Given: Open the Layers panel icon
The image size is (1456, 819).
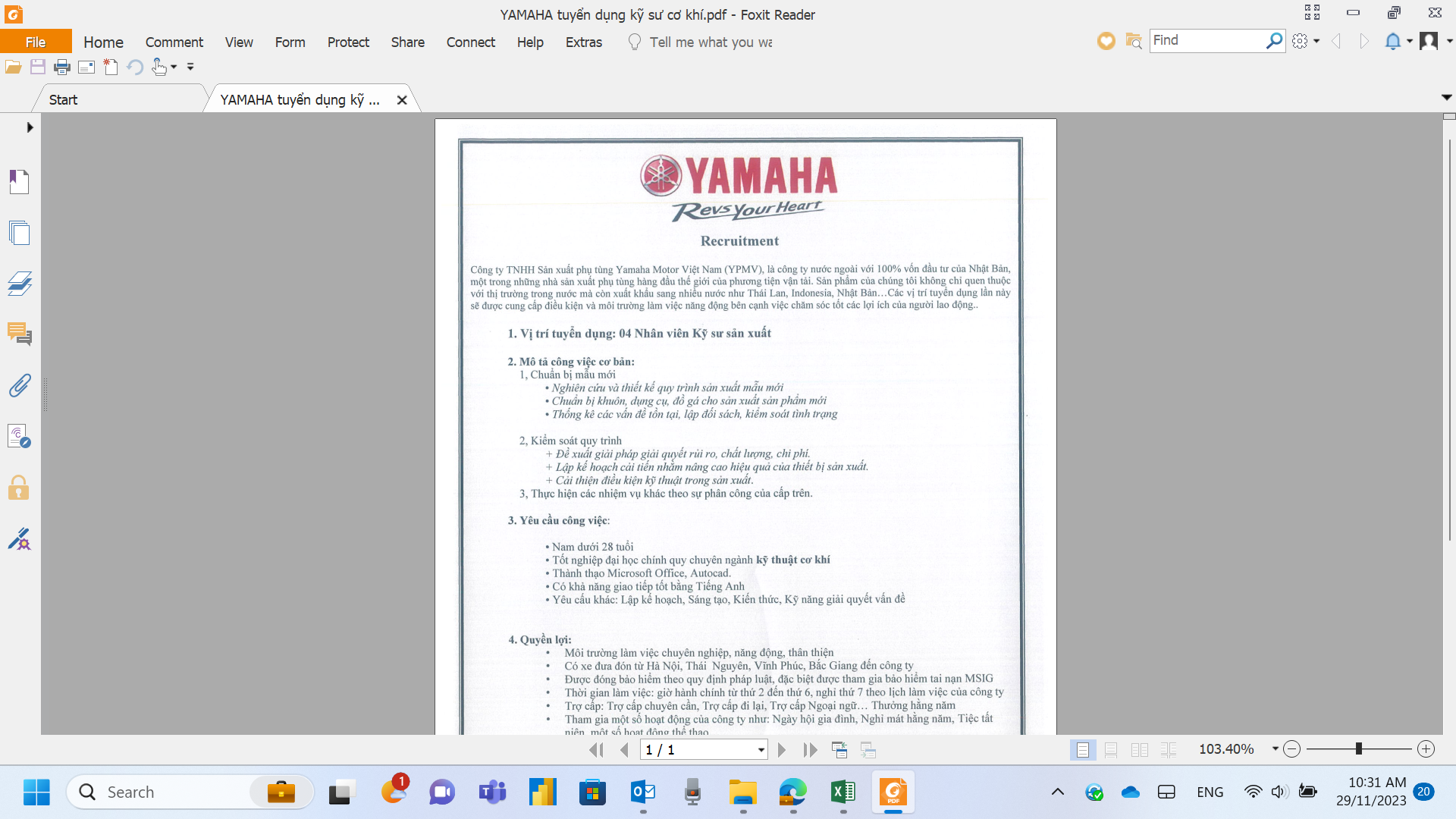Looking at the screenshot, I should [19, 284].
